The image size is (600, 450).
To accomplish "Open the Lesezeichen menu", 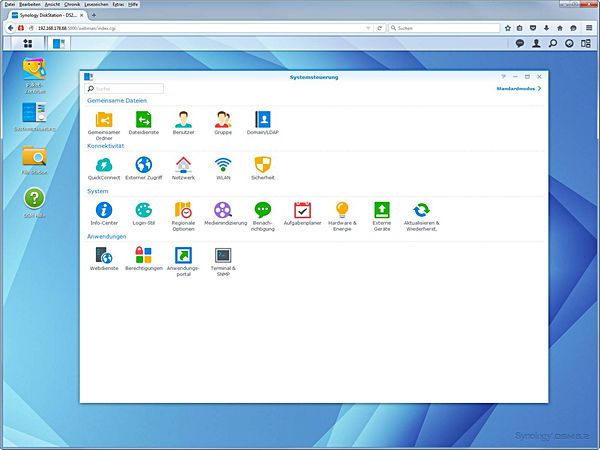I will [96, 4].
